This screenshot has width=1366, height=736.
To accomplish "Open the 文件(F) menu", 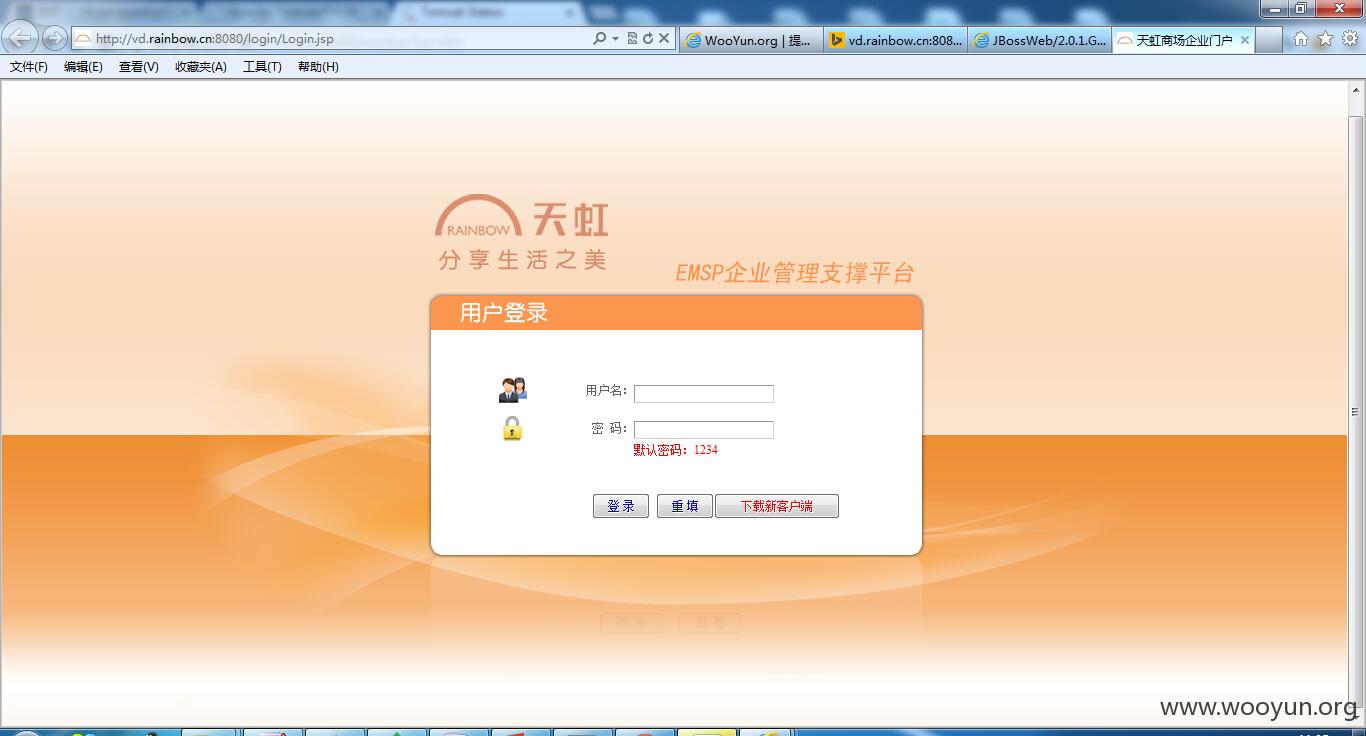I will (x=29, y=67).
